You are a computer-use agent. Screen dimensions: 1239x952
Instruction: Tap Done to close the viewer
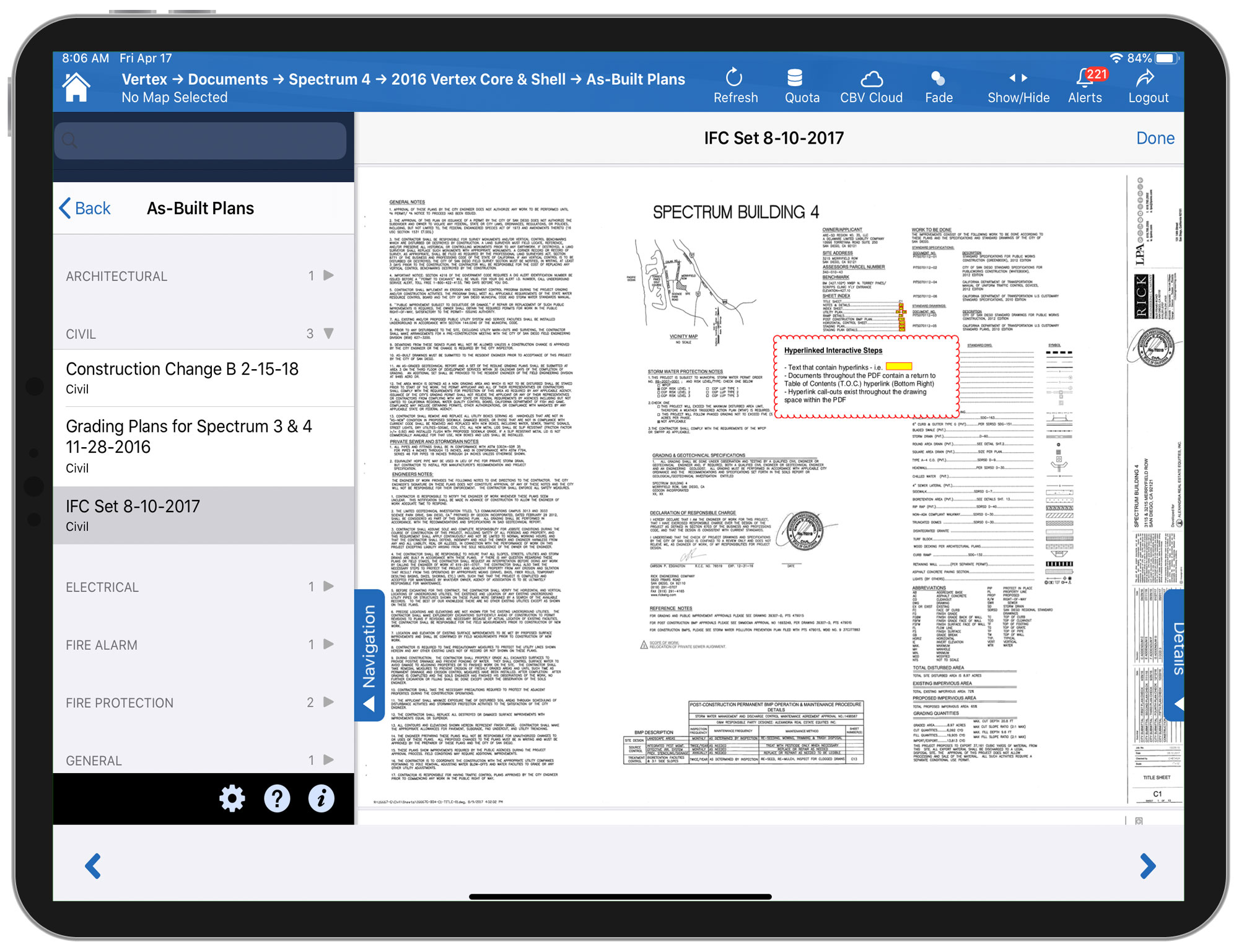(x=1155, y=138)
